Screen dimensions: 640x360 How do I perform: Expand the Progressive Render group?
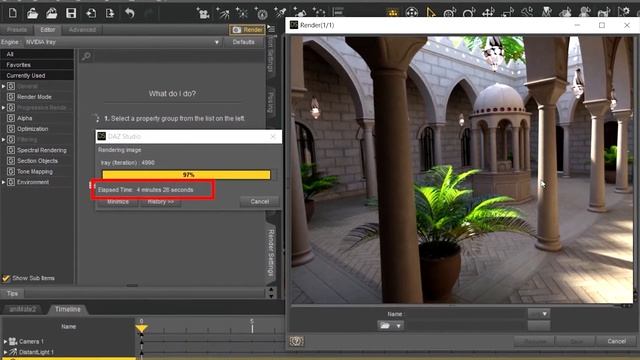pos(3,108)
